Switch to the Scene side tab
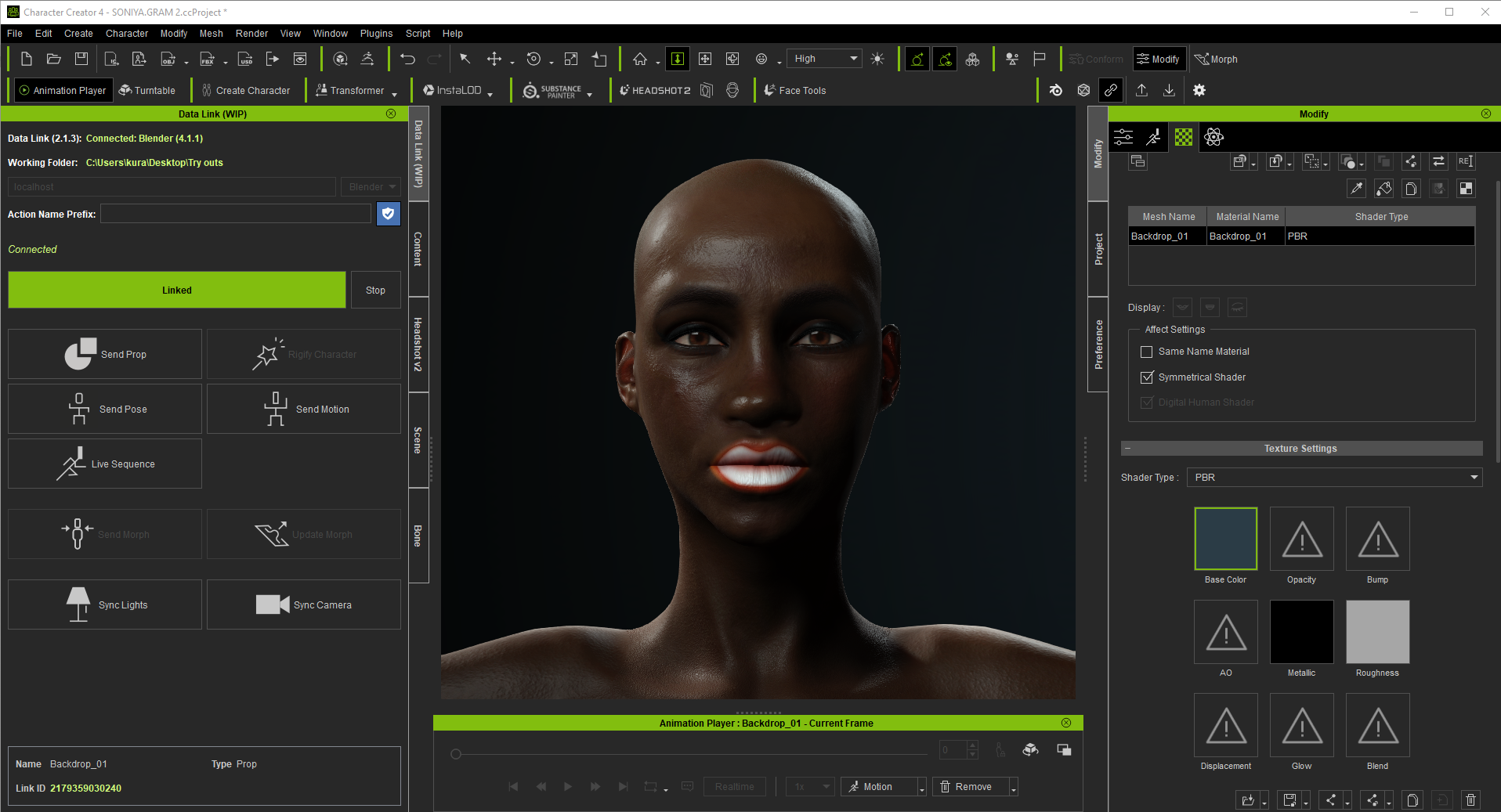The height and width of the screenshot is (812, 1501). tap(418, 440)
